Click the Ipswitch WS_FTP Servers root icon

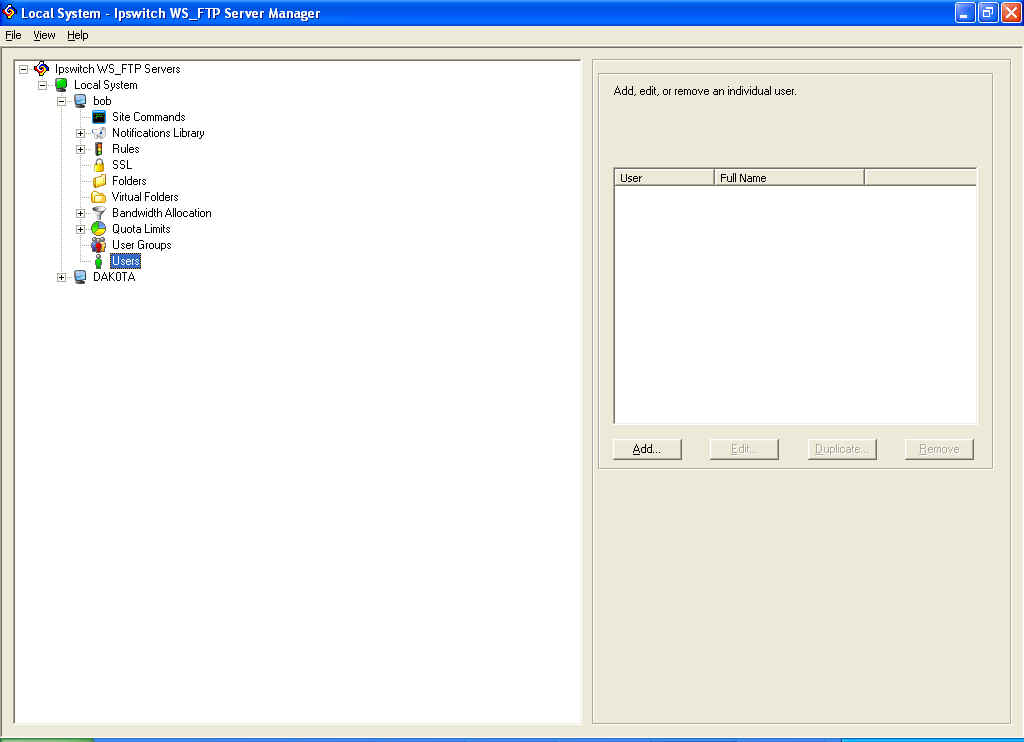(41, 69)
